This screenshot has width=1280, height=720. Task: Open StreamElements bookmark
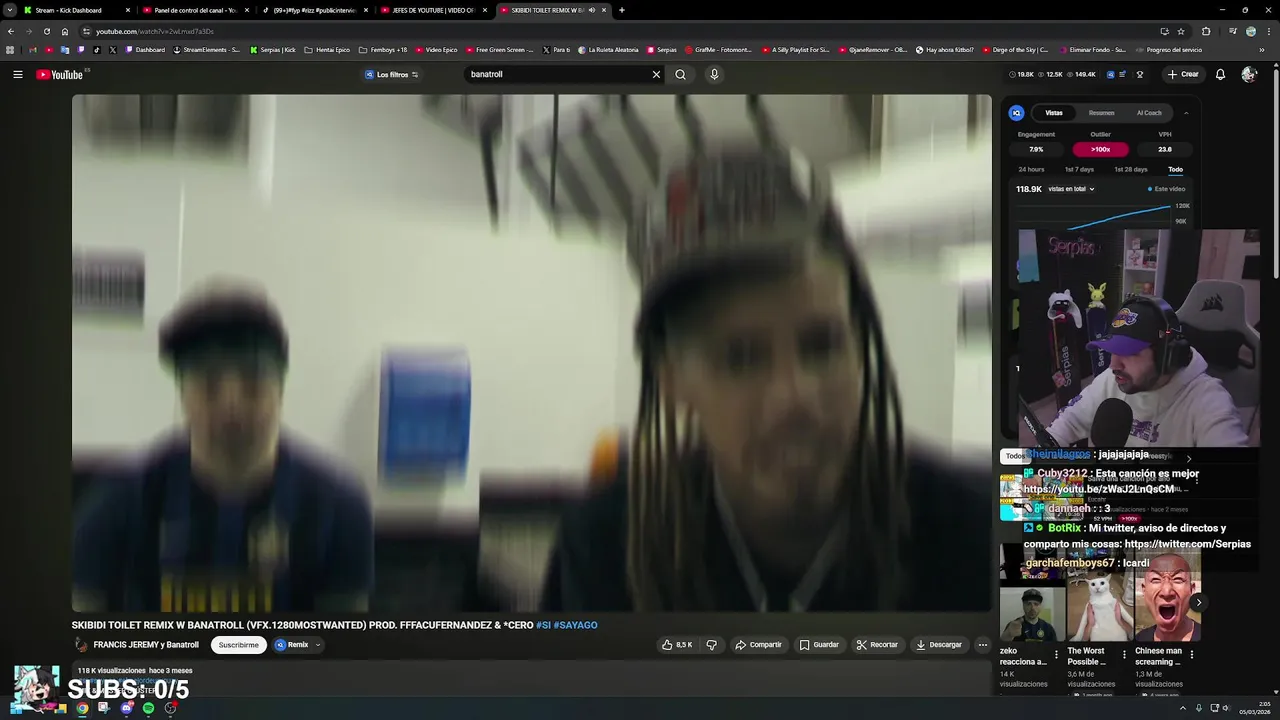pyautogui.click(x=206, y=50)
